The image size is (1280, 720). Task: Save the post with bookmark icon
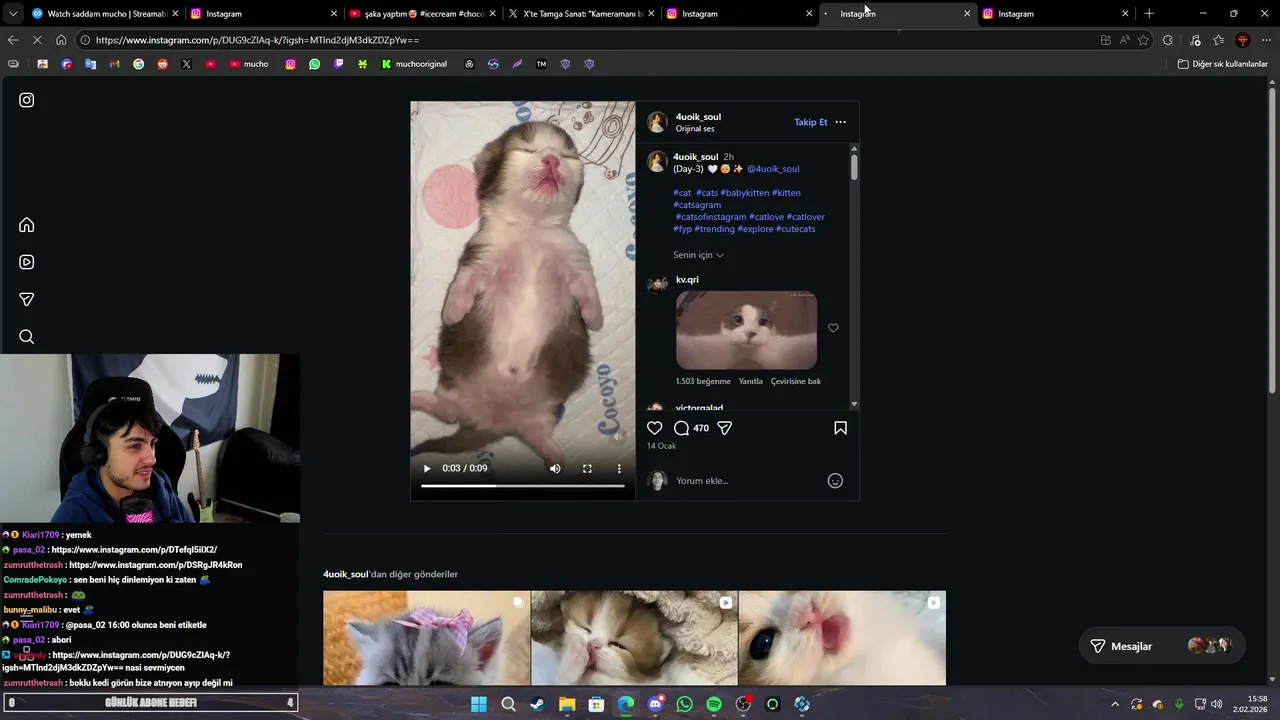pyautogui.click(x=840, y=428)
